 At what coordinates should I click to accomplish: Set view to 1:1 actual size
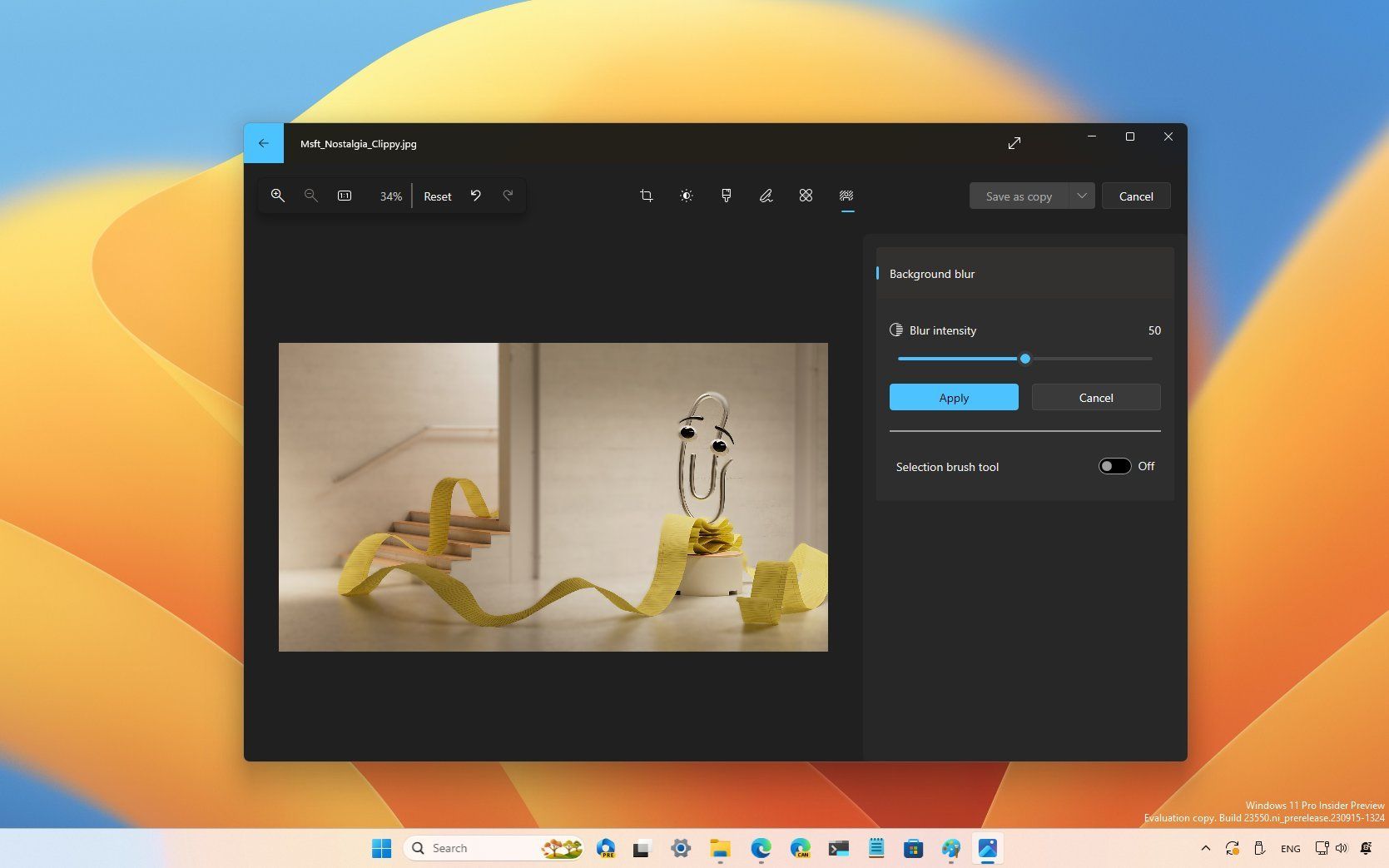pos(344,196)
